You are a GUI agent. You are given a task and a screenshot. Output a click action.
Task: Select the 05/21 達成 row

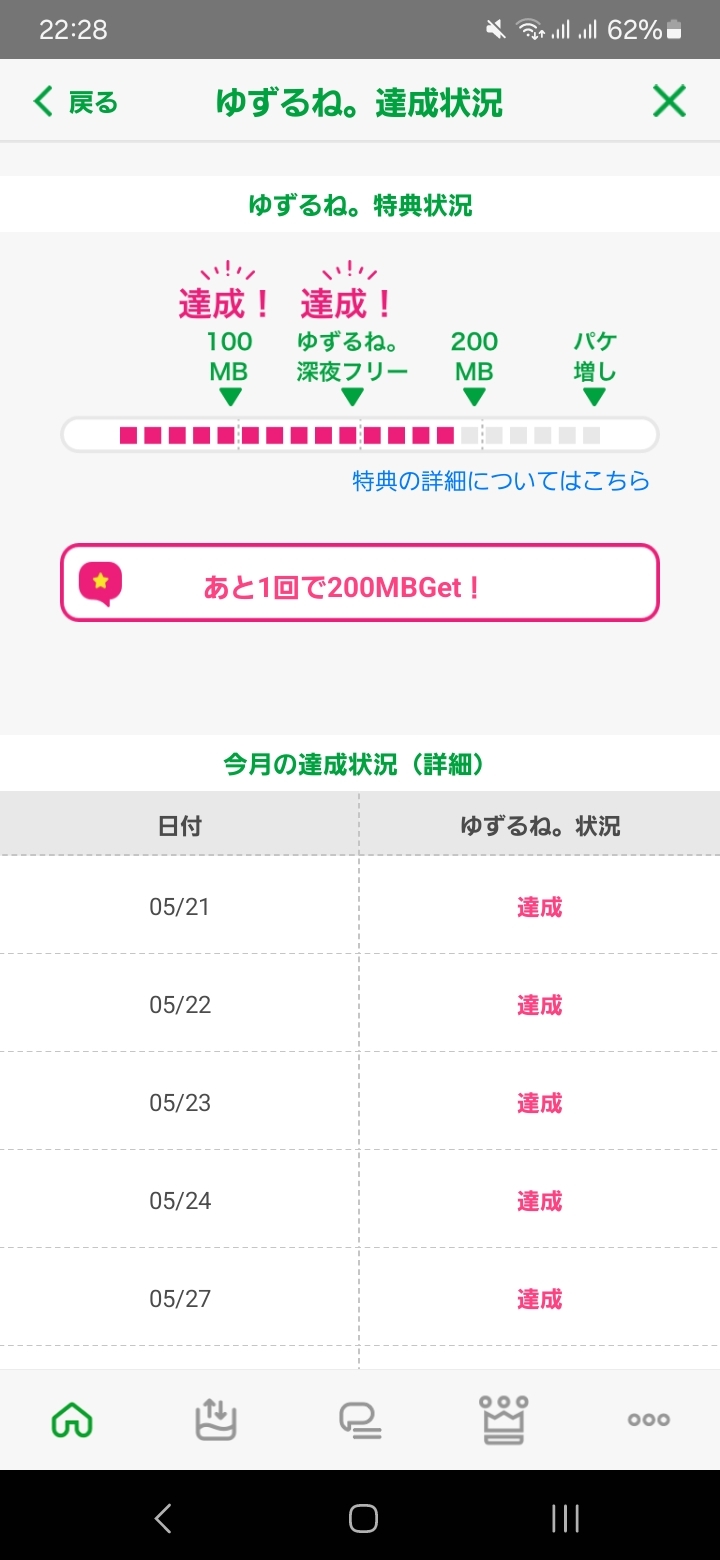(x=360, y=907)
